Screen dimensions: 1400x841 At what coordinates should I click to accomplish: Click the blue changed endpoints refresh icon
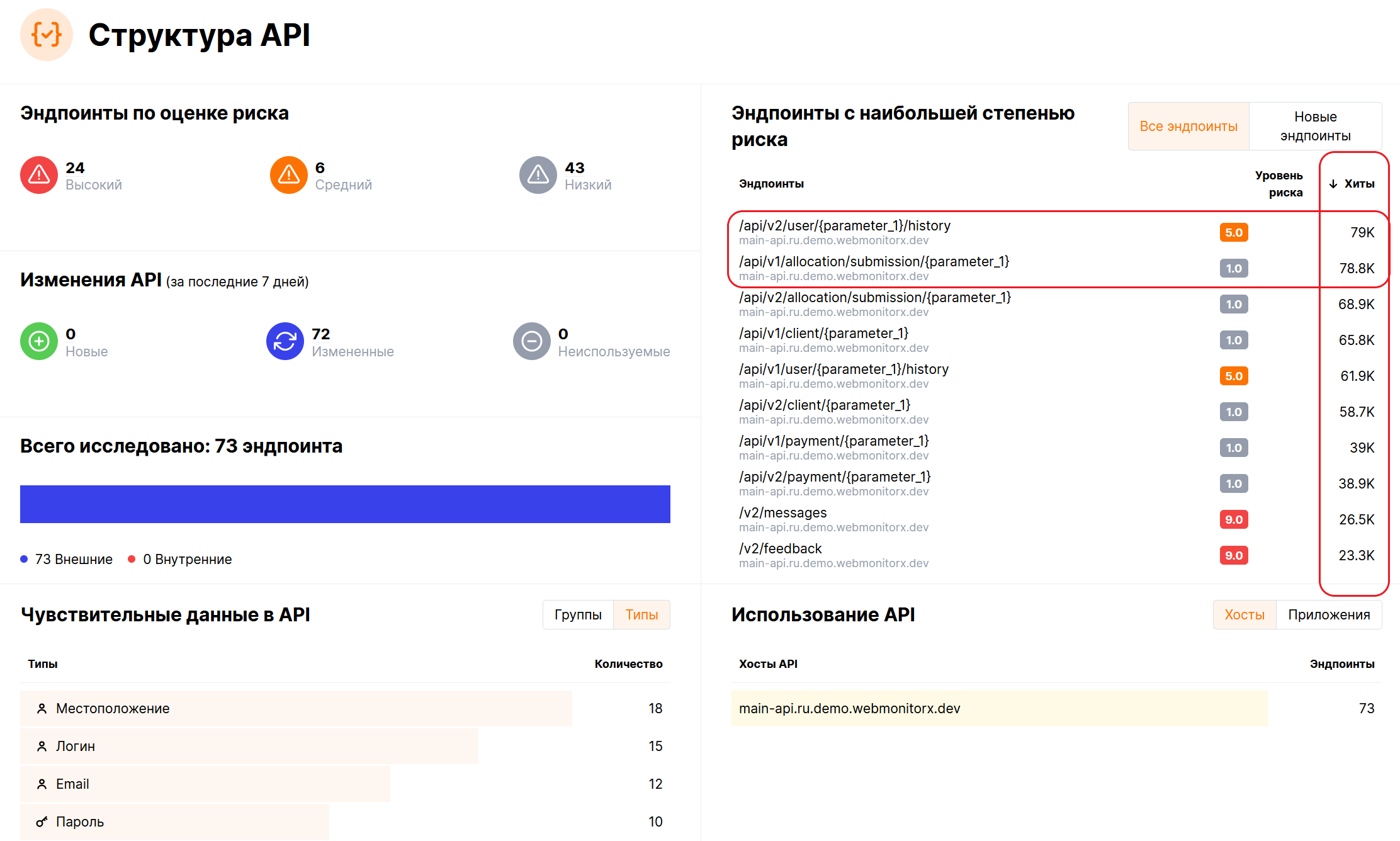pos(285,341)
